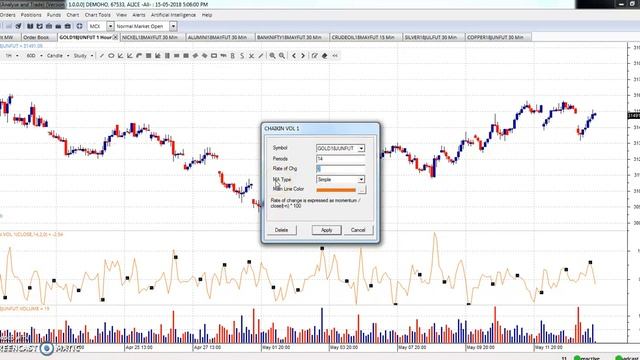Click the Periods input field

point(340,159)
